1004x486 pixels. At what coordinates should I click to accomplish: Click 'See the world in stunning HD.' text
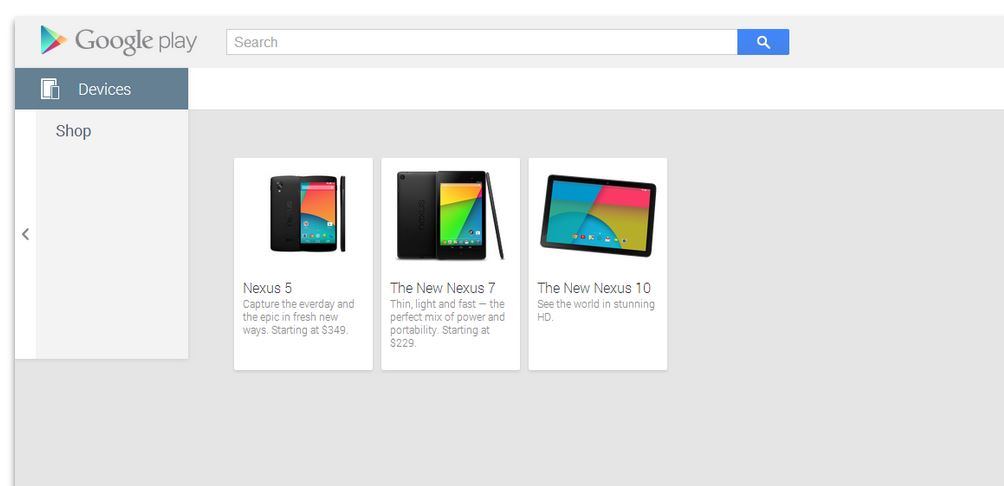(595, 311)
